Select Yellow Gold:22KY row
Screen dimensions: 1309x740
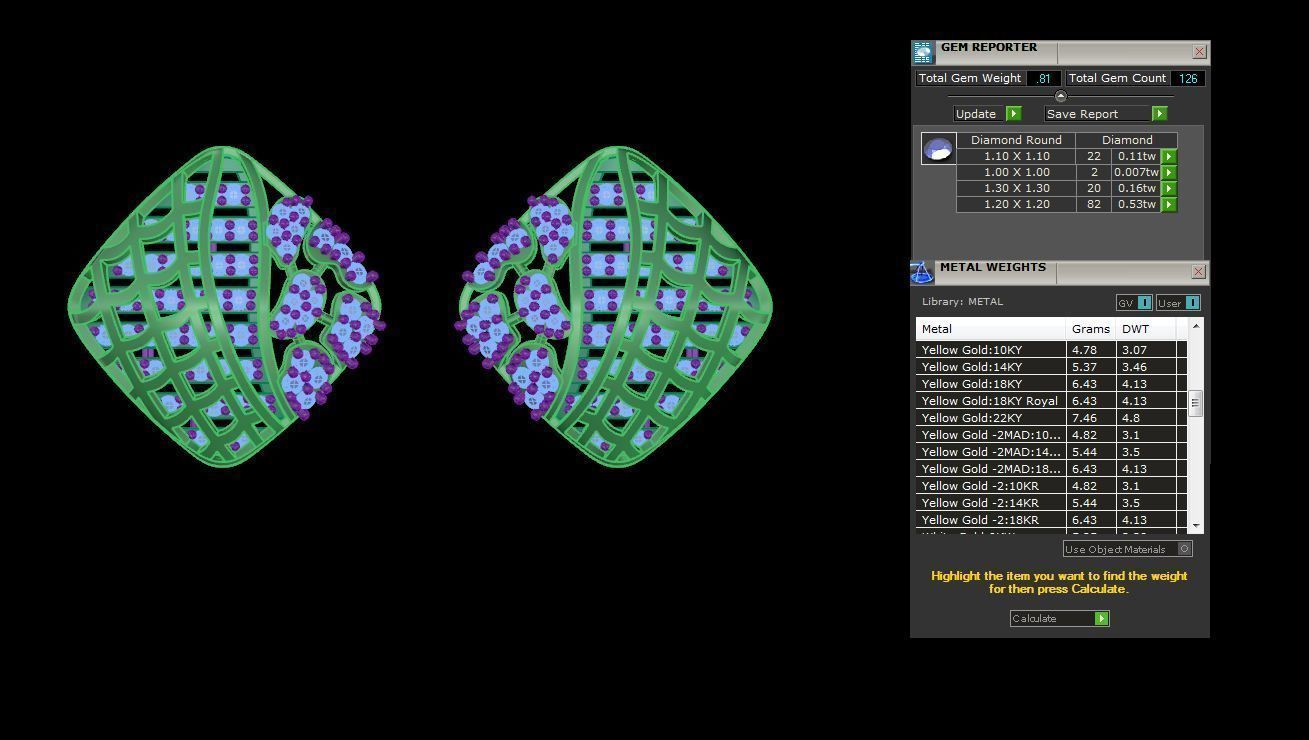pos(1051,418)
